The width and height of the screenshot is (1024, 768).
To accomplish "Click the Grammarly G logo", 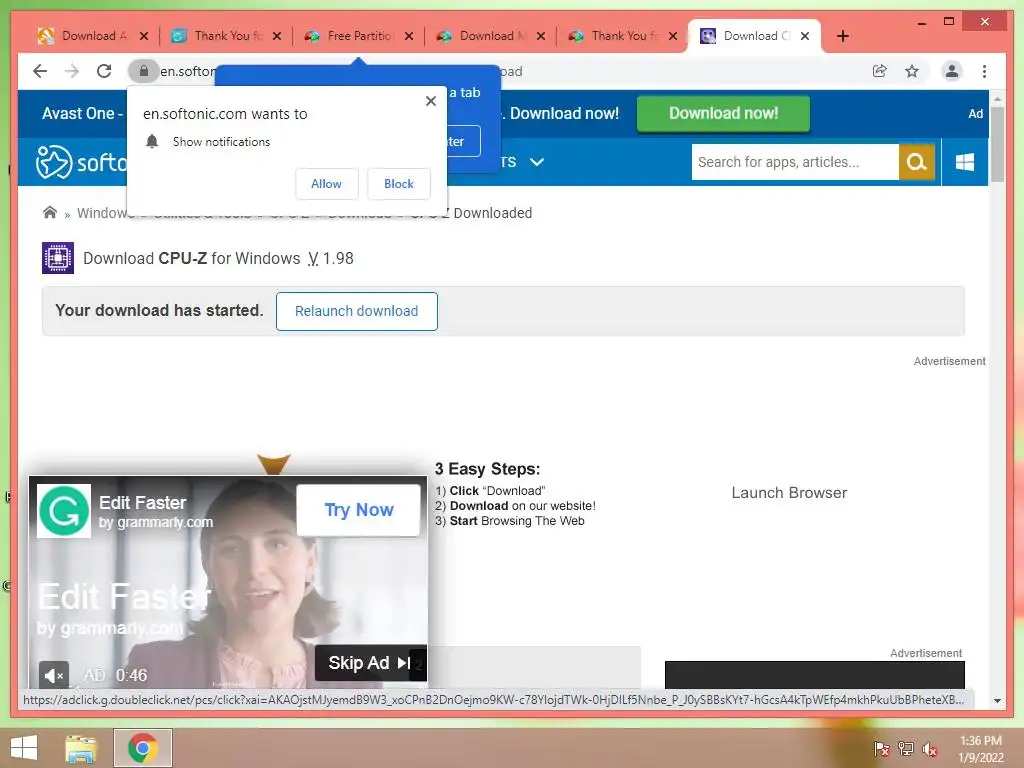I will coord(63,511).
